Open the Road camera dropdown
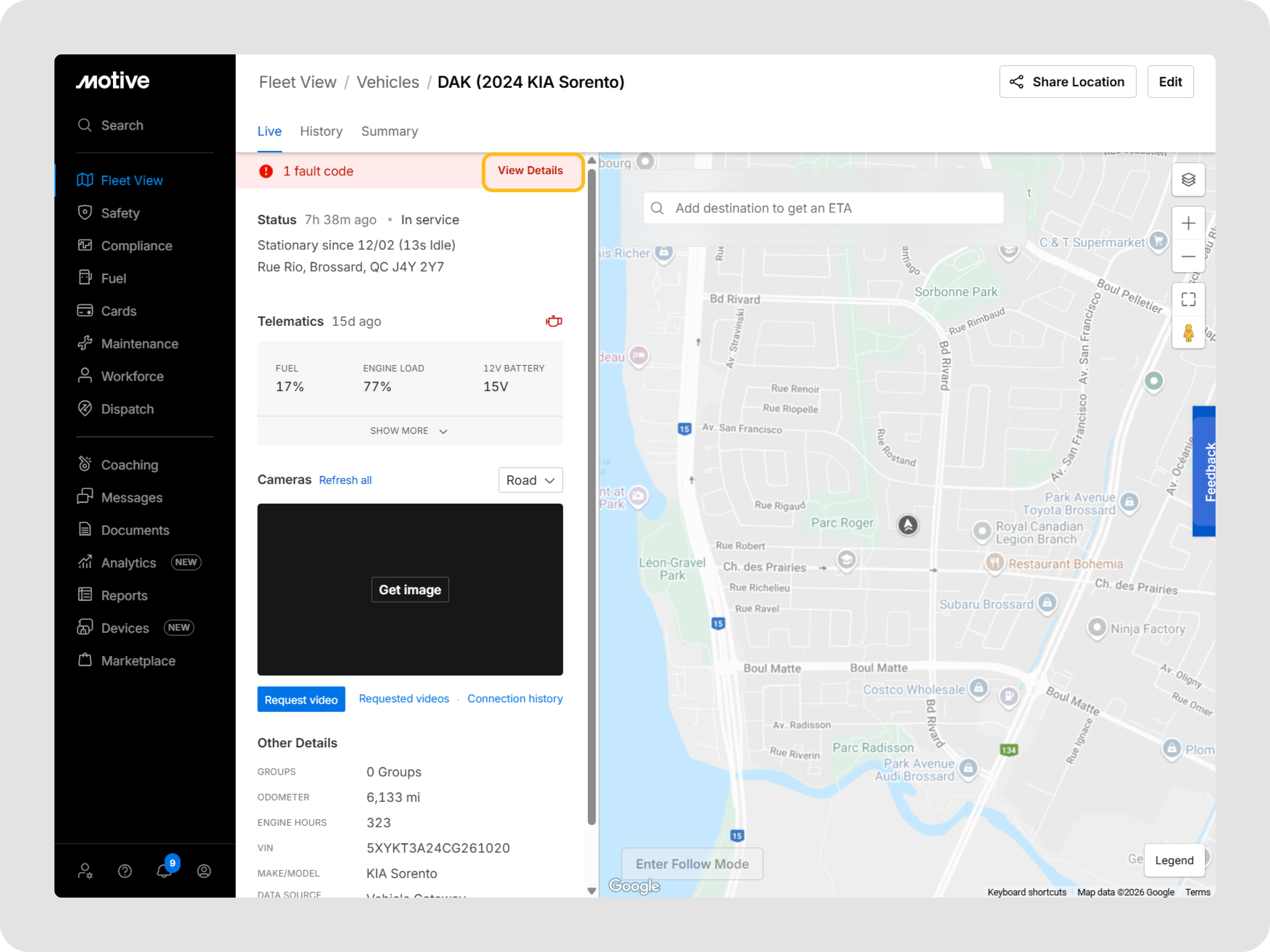Viewport: 1270px width, 952px height. (530, 480)
